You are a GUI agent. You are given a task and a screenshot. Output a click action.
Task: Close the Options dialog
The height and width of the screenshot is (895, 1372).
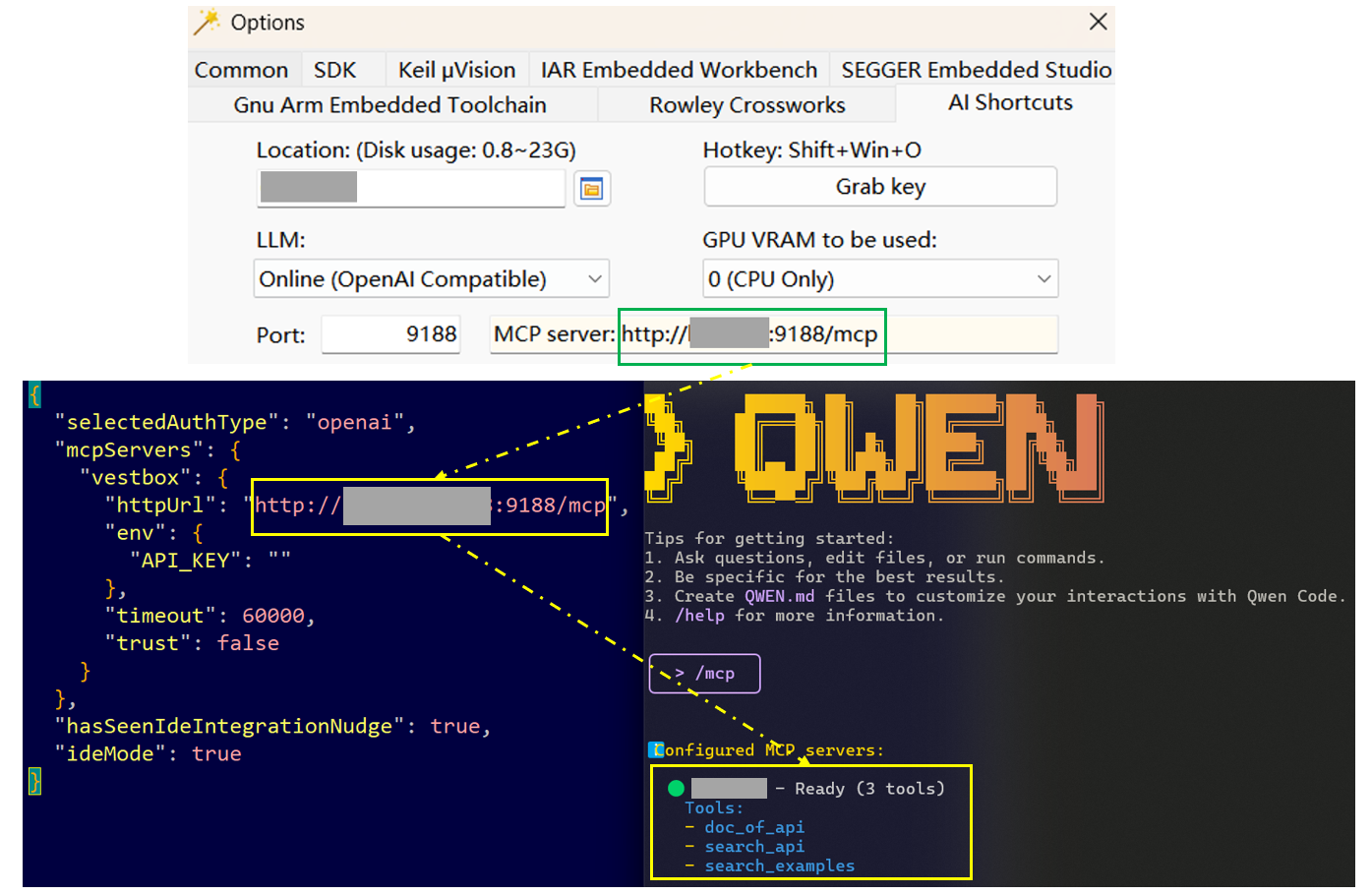[1099, 22]
